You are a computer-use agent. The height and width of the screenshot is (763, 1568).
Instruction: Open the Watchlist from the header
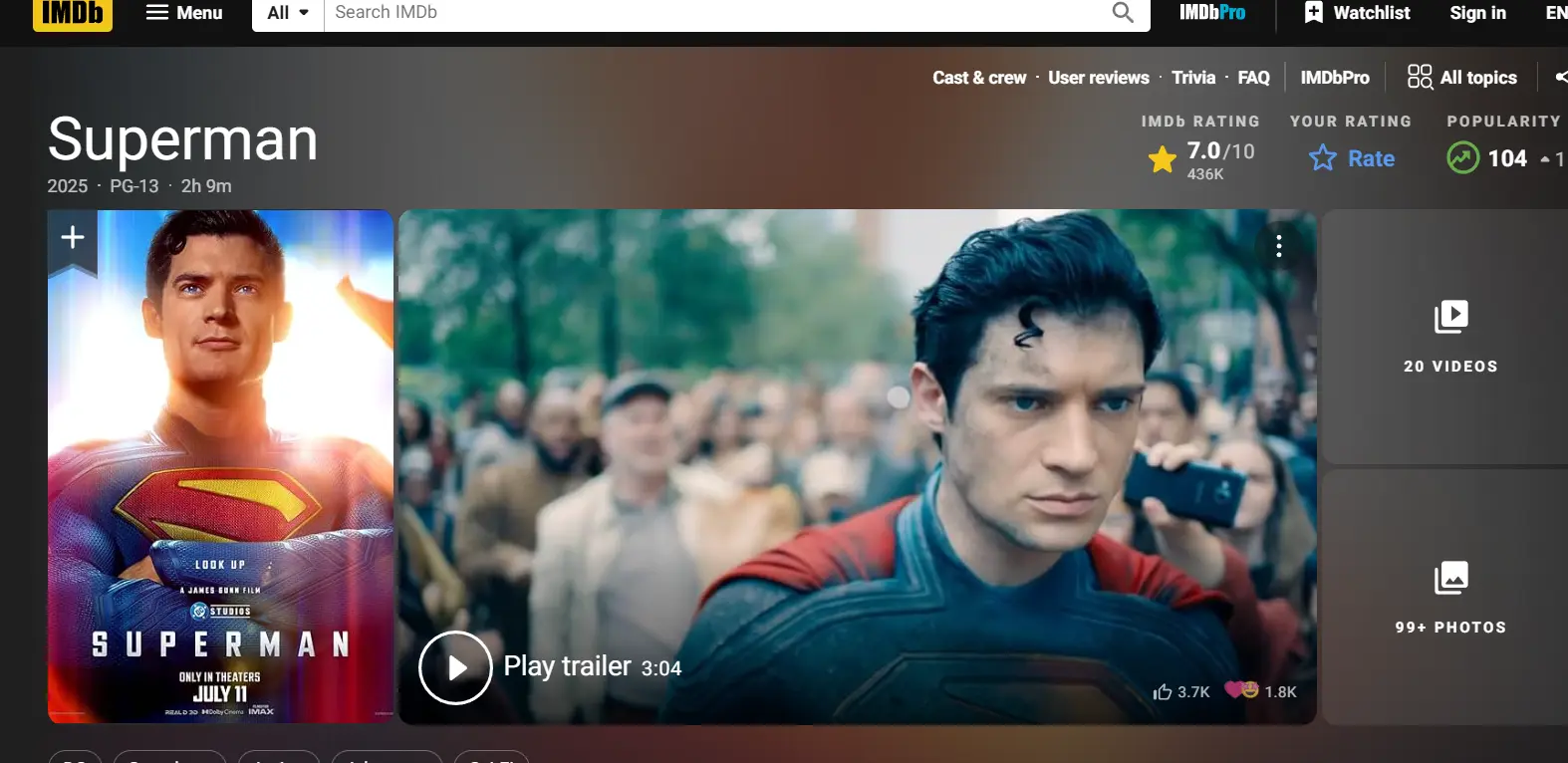tap(1357, 13)
